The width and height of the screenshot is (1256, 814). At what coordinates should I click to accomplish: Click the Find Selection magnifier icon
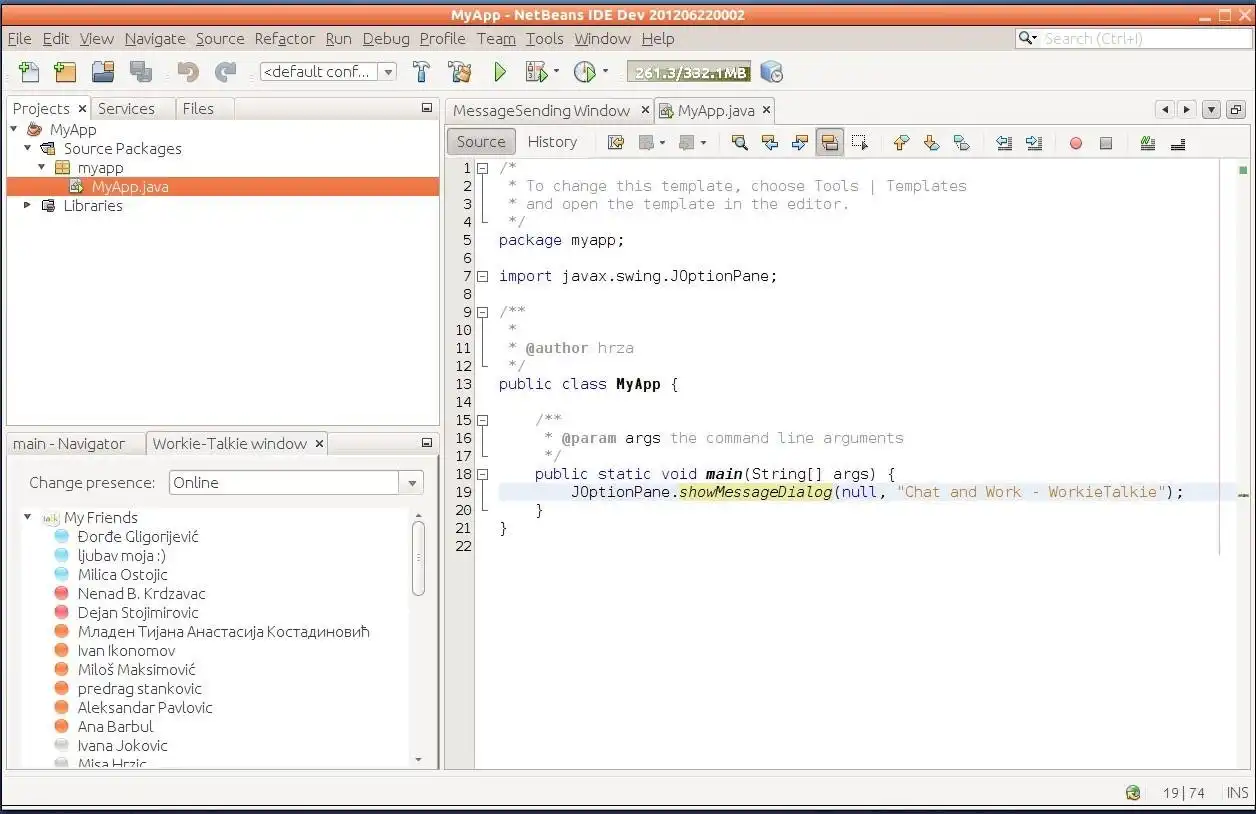pyautogui.click(x=739, y=143)
